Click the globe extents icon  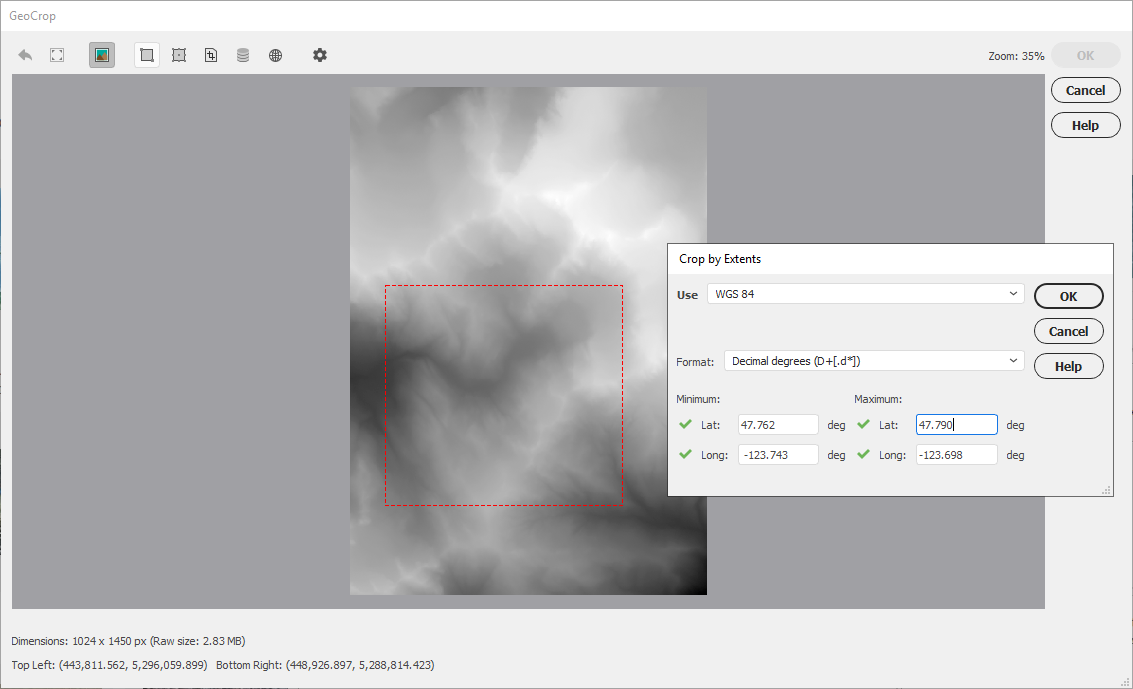(275, 55)
